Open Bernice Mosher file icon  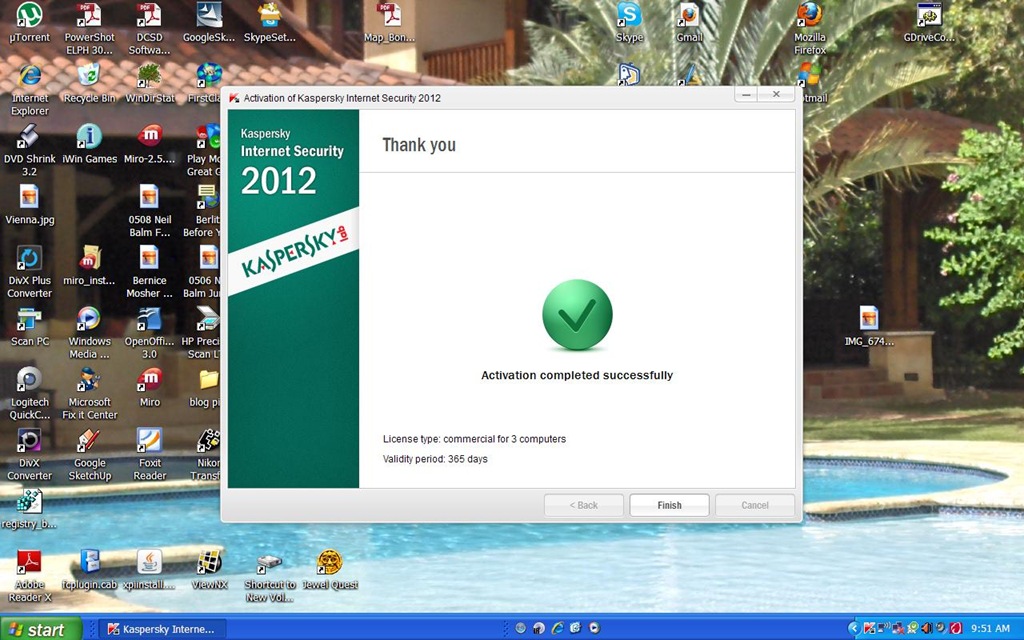[150, 272]
